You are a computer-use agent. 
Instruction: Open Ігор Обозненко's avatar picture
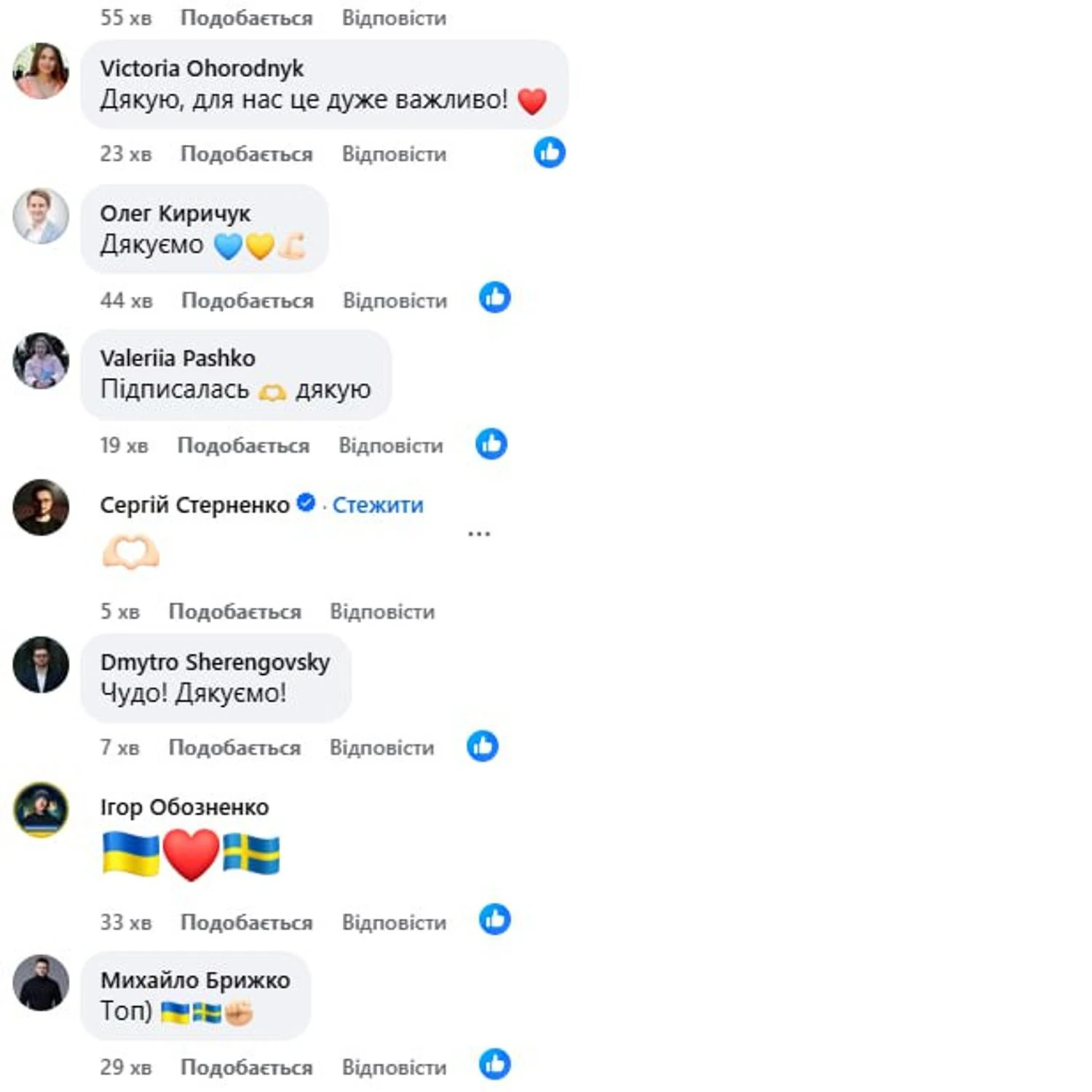coord(41,810)
